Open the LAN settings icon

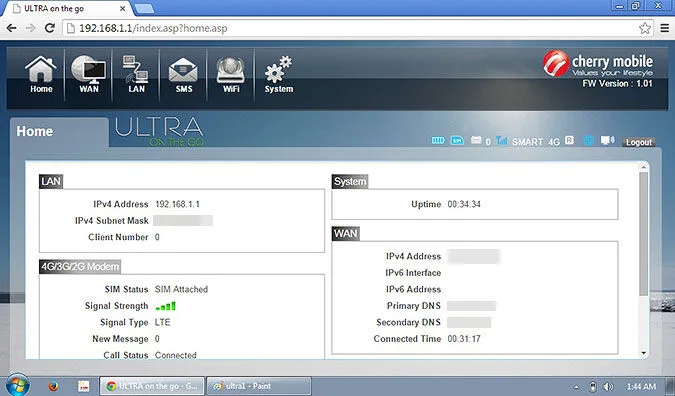click(136, 74)
